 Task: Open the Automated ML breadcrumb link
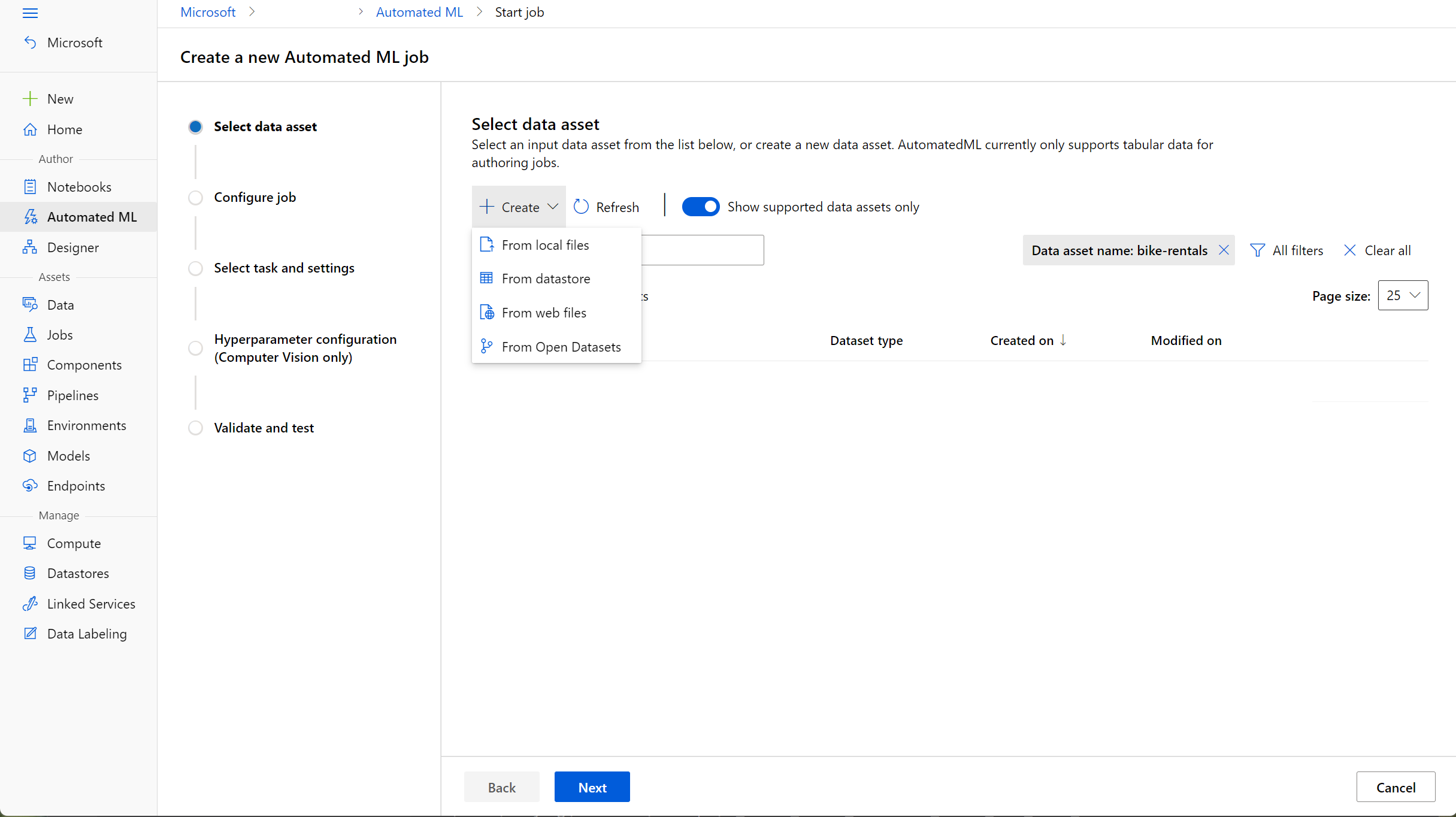pos(419,12)
